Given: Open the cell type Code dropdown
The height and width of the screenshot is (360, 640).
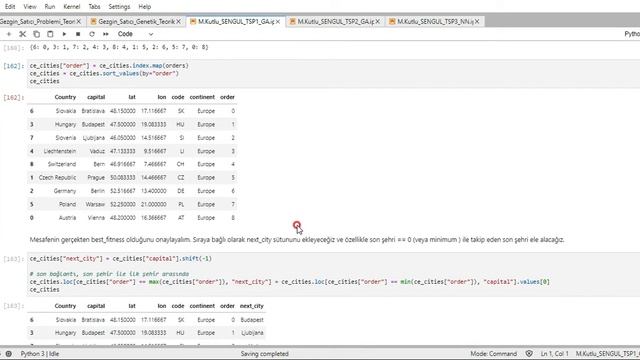Looking at the screenshot, I should click(135, 34).
